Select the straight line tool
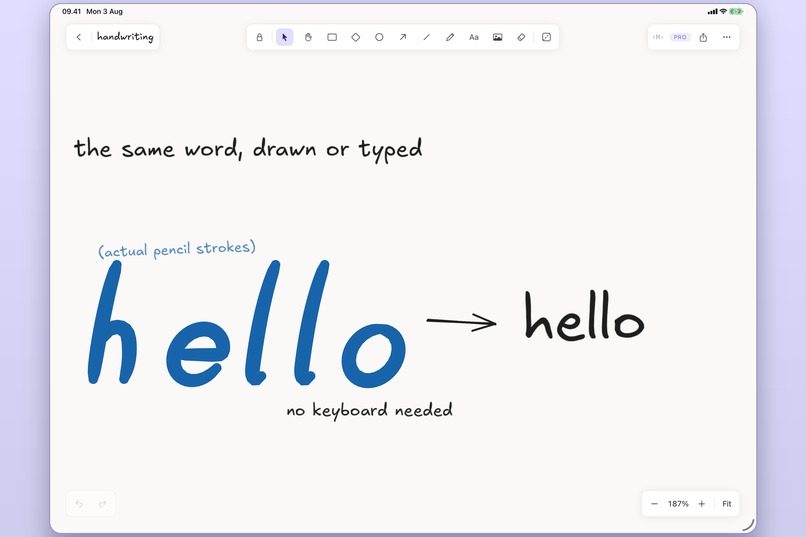 427,37
